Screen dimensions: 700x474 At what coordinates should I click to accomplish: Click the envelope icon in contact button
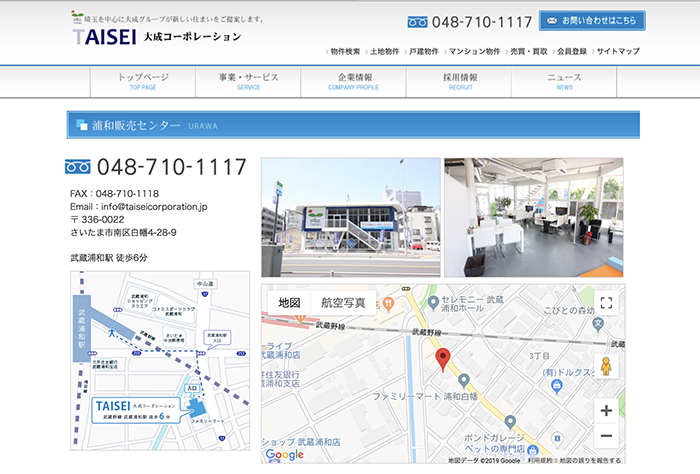pos(552,21)
